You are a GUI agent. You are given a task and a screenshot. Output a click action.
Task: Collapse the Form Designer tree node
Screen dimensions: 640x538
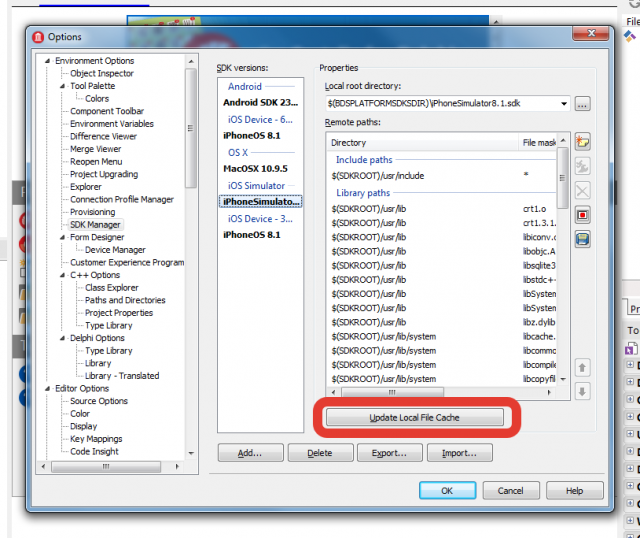coord(62,237)
